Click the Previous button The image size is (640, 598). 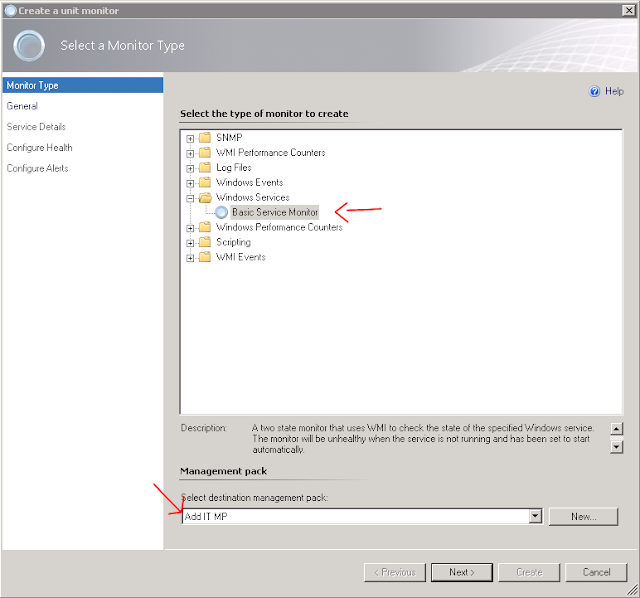tap(395, 572)
